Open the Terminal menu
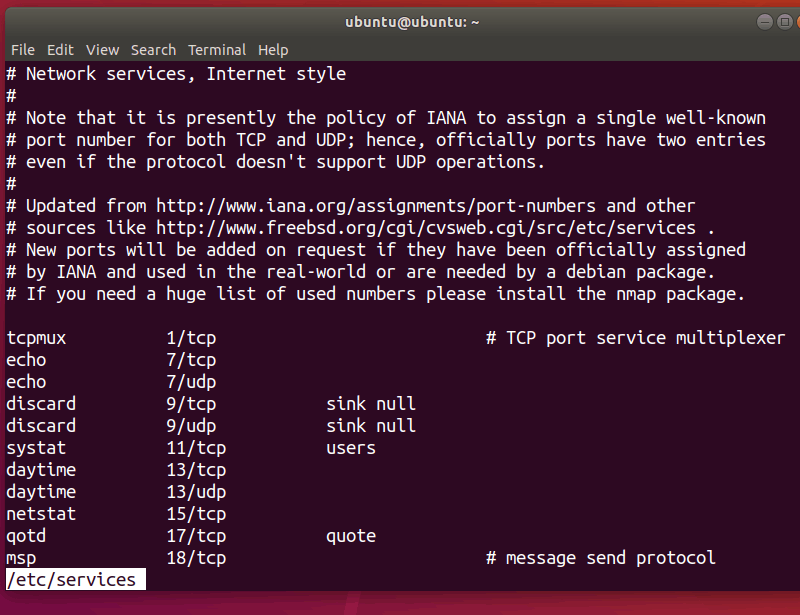The height and width of the screenshot is (615, 800). 217,50
